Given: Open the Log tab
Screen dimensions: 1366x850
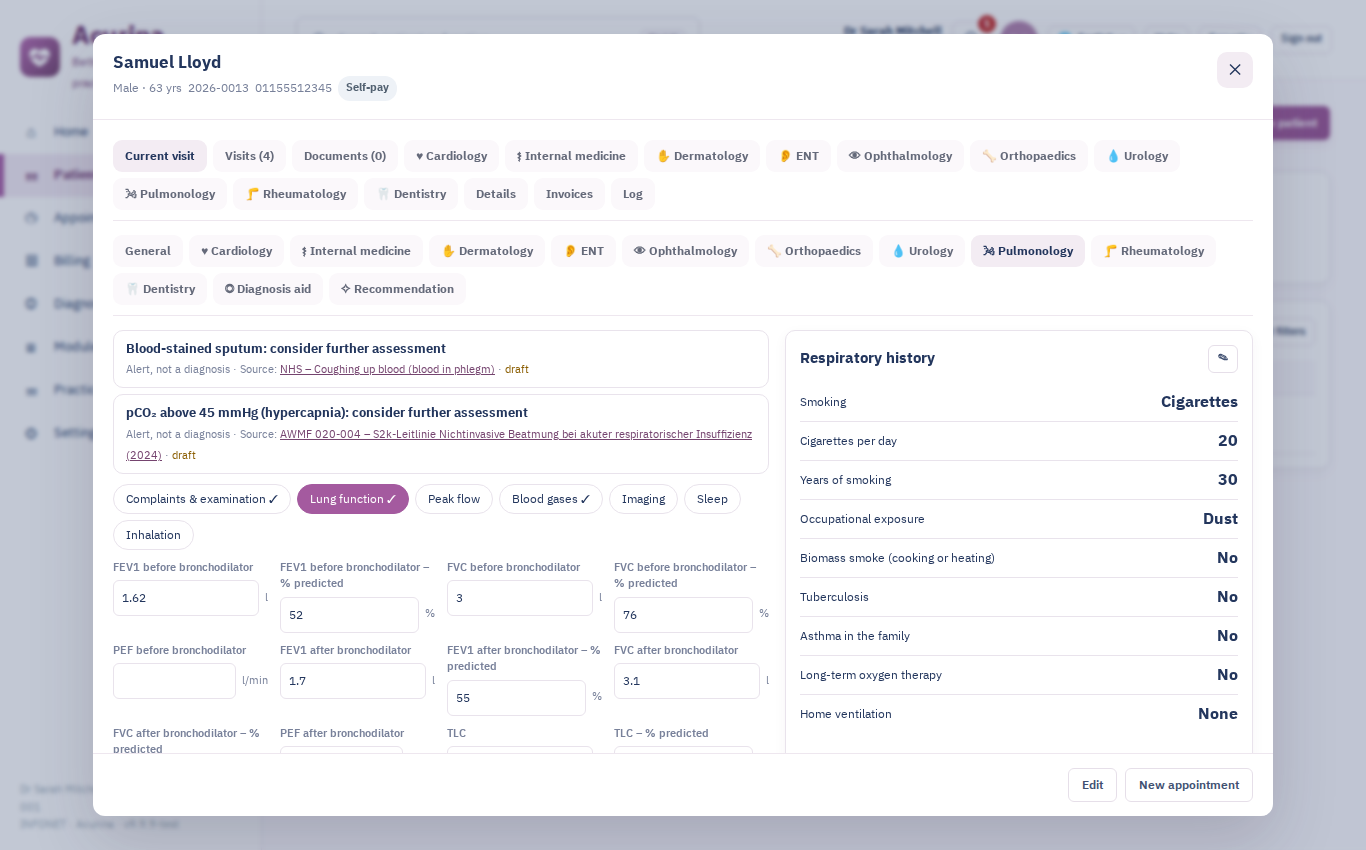Looking at the screenshot, I should [633, 194].
